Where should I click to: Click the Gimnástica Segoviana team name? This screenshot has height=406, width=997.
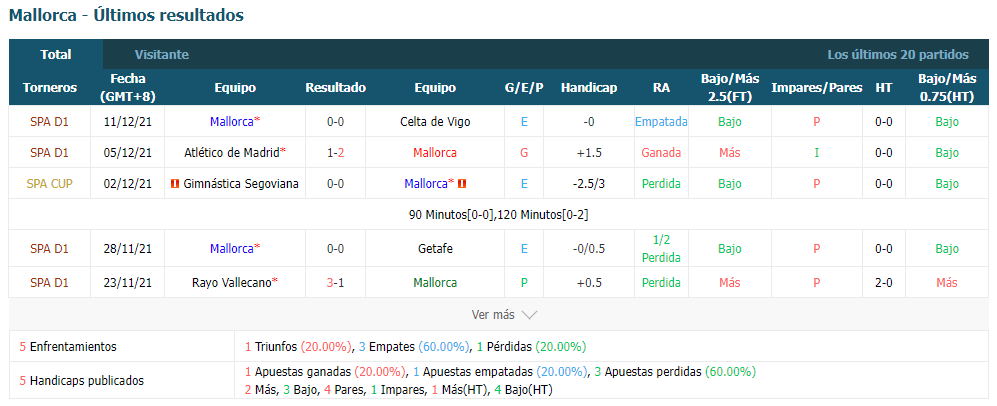tap(241, 184)
